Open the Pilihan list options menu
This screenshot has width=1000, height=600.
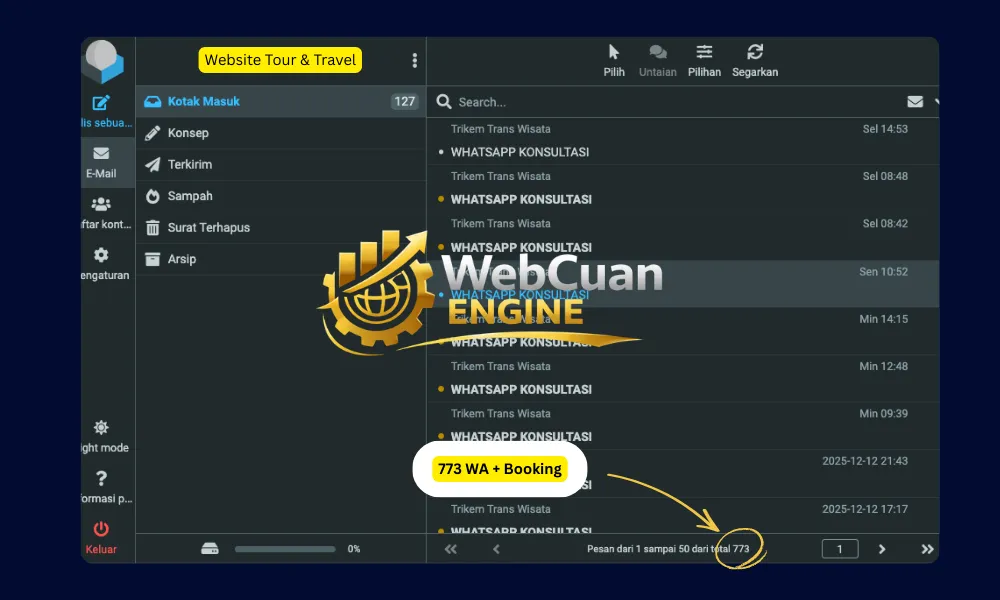coord(704,60)
